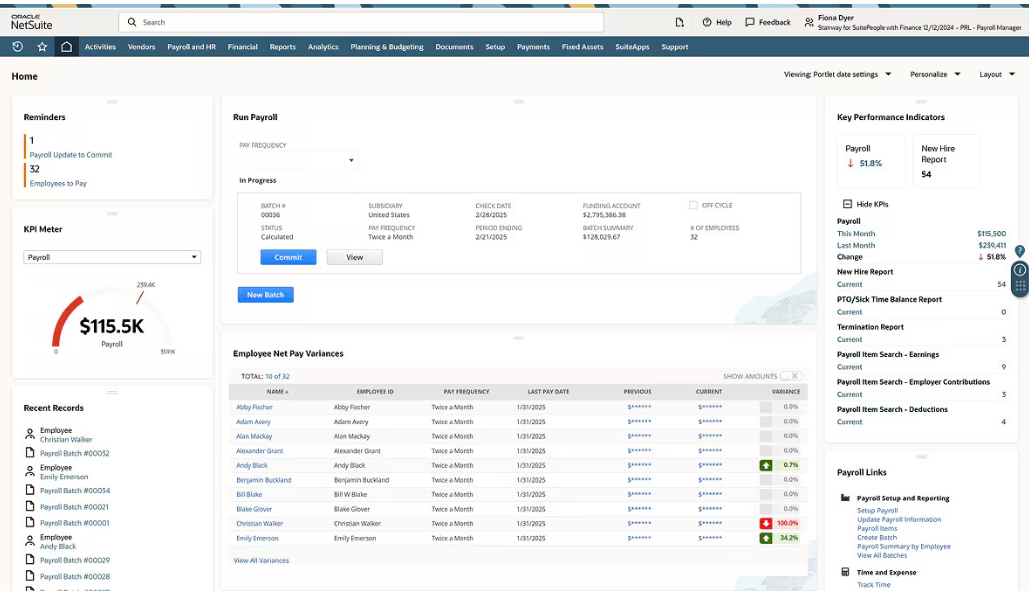Image resolution: width=1033 pixels, height=598 pixels.
Task: Open the Track Time link
Action: 873,584
